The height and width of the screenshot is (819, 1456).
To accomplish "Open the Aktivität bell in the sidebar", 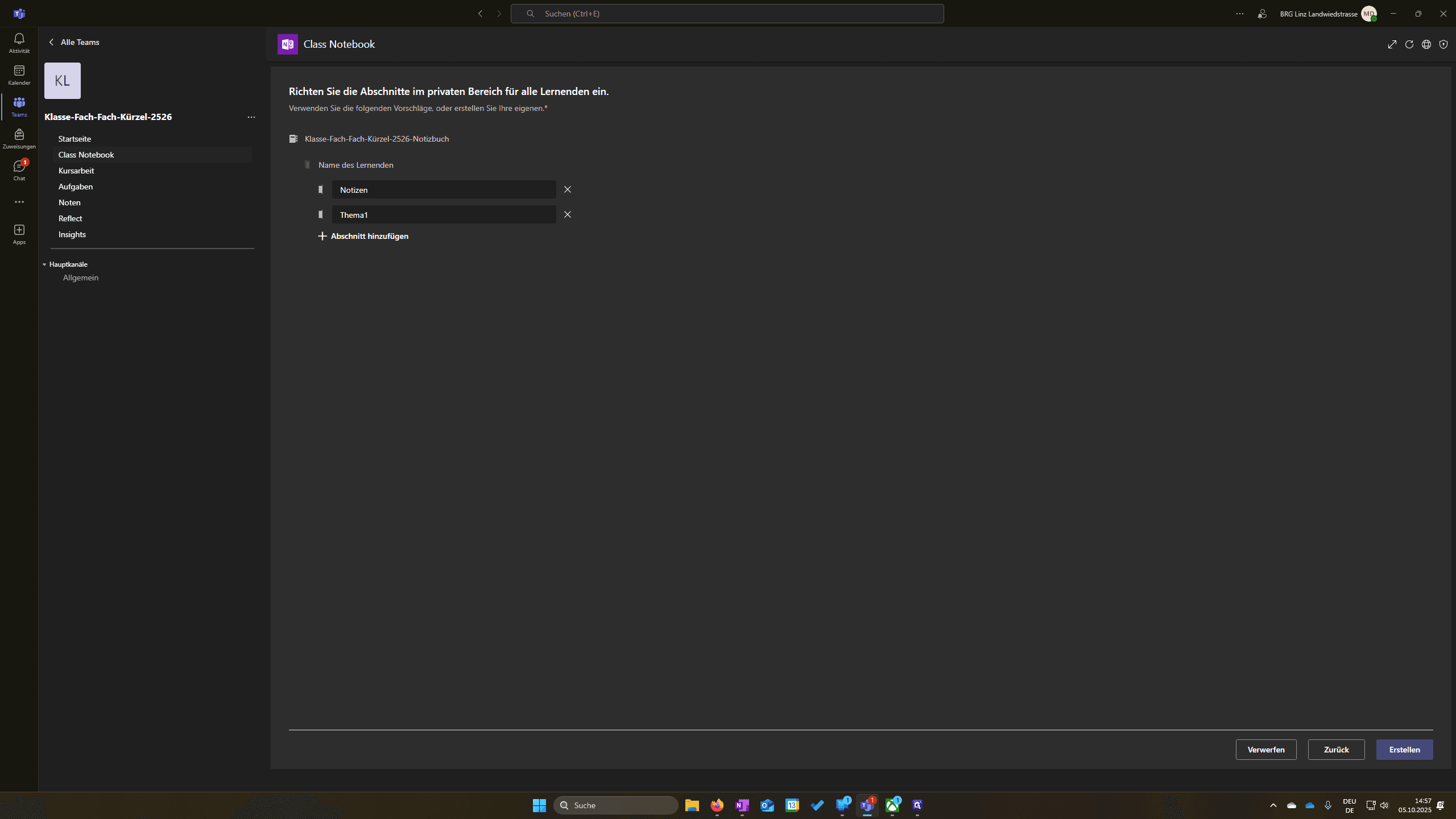I will tap(19, 43).
